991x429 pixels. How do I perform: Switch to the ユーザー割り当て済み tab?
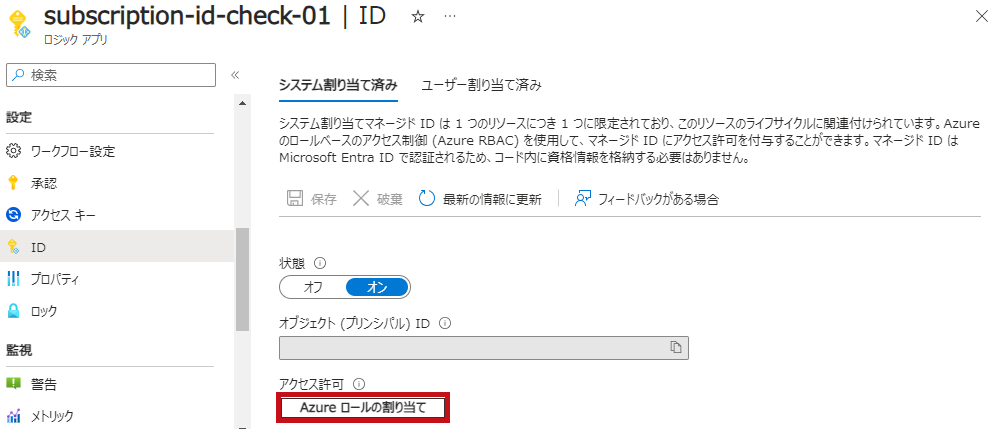coord(482,84)
